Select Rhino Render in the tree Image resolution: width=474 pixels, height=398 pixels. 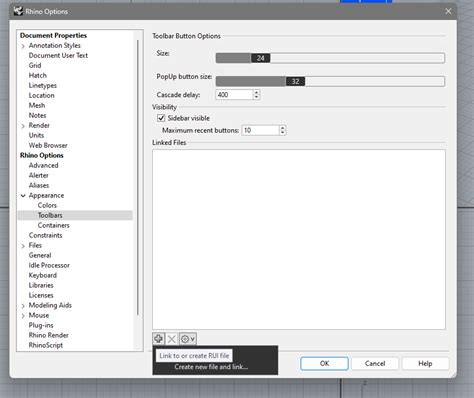tap(48, 335)
